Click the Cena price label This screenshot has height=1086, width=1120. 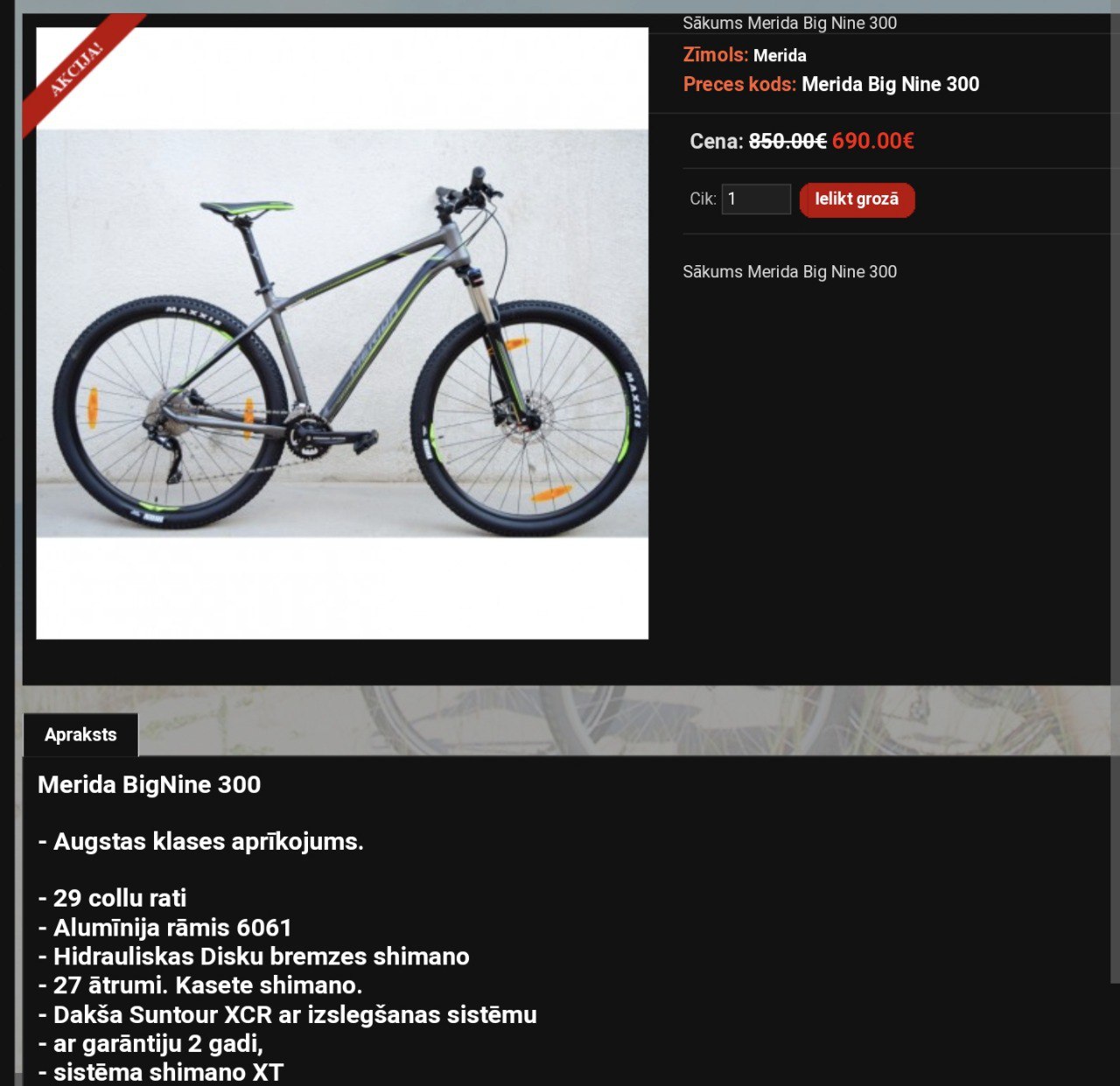coord(717,141)
